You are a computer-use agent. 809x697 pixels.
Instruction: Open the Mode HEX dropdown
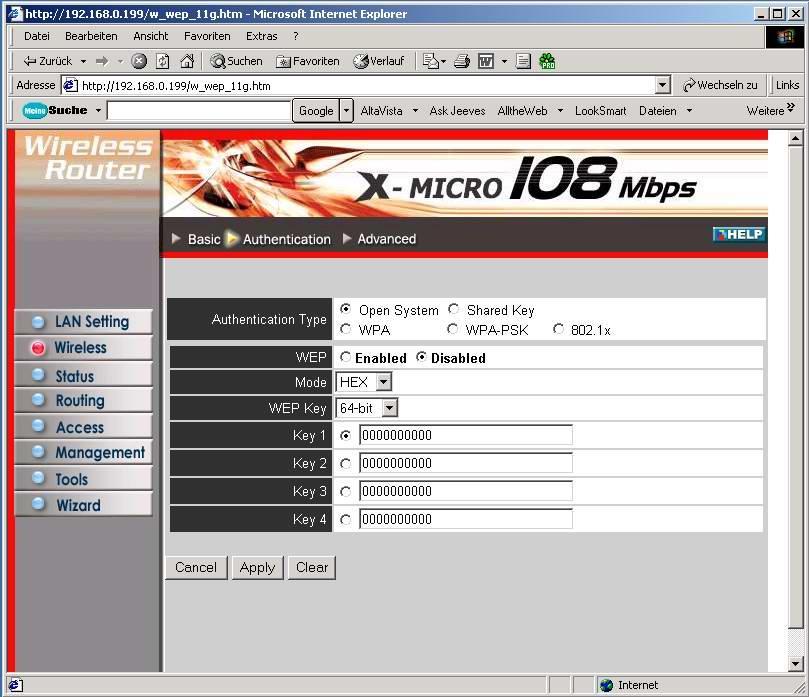pos(364,382)
